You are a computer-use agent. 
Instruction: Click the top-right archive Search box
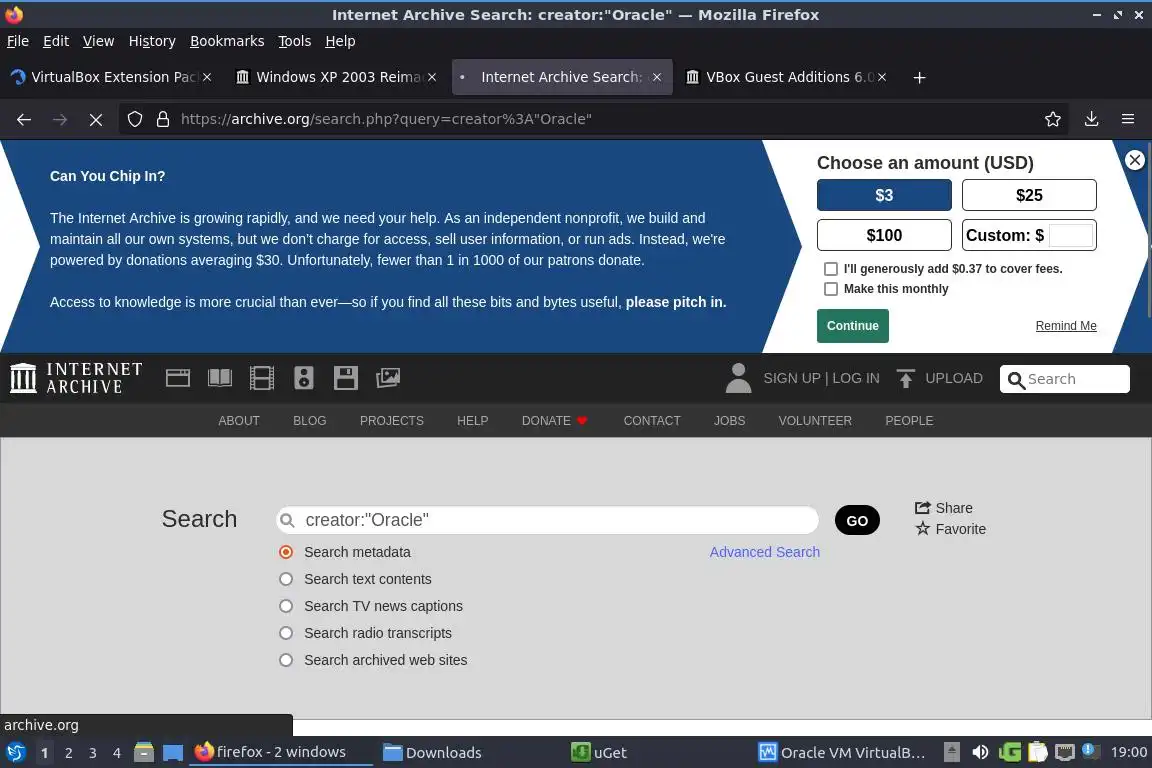coord(1065,379)
